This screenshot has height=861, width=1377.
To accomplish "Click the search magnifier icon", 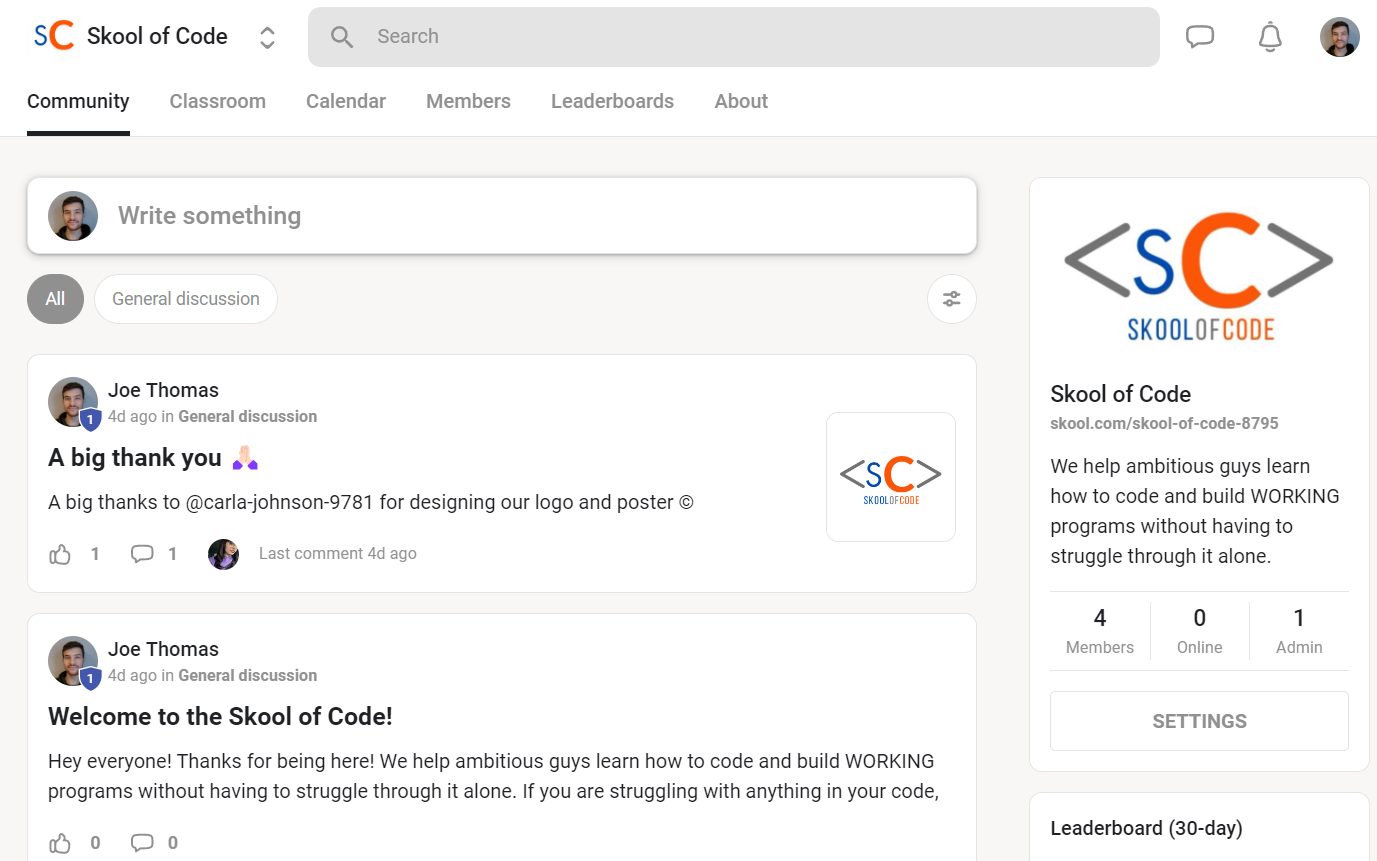I will point(342,37).
